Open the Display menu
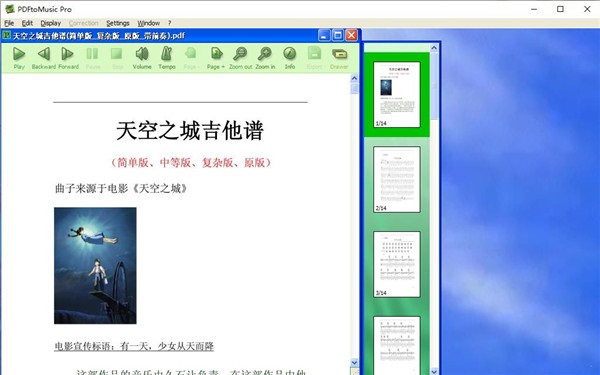Viewport: 600px width, 375px height. coord(51,23)
